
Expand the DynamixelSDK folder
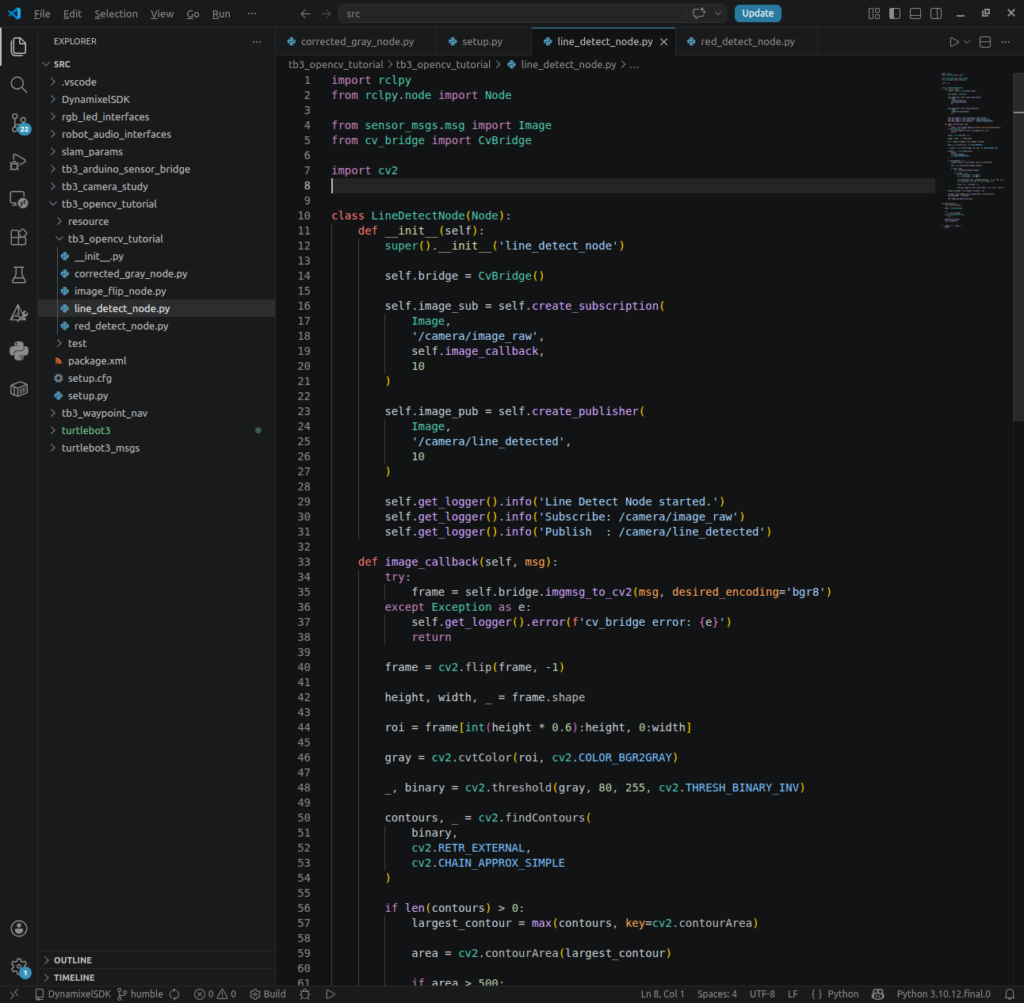(x=157, y=99)
